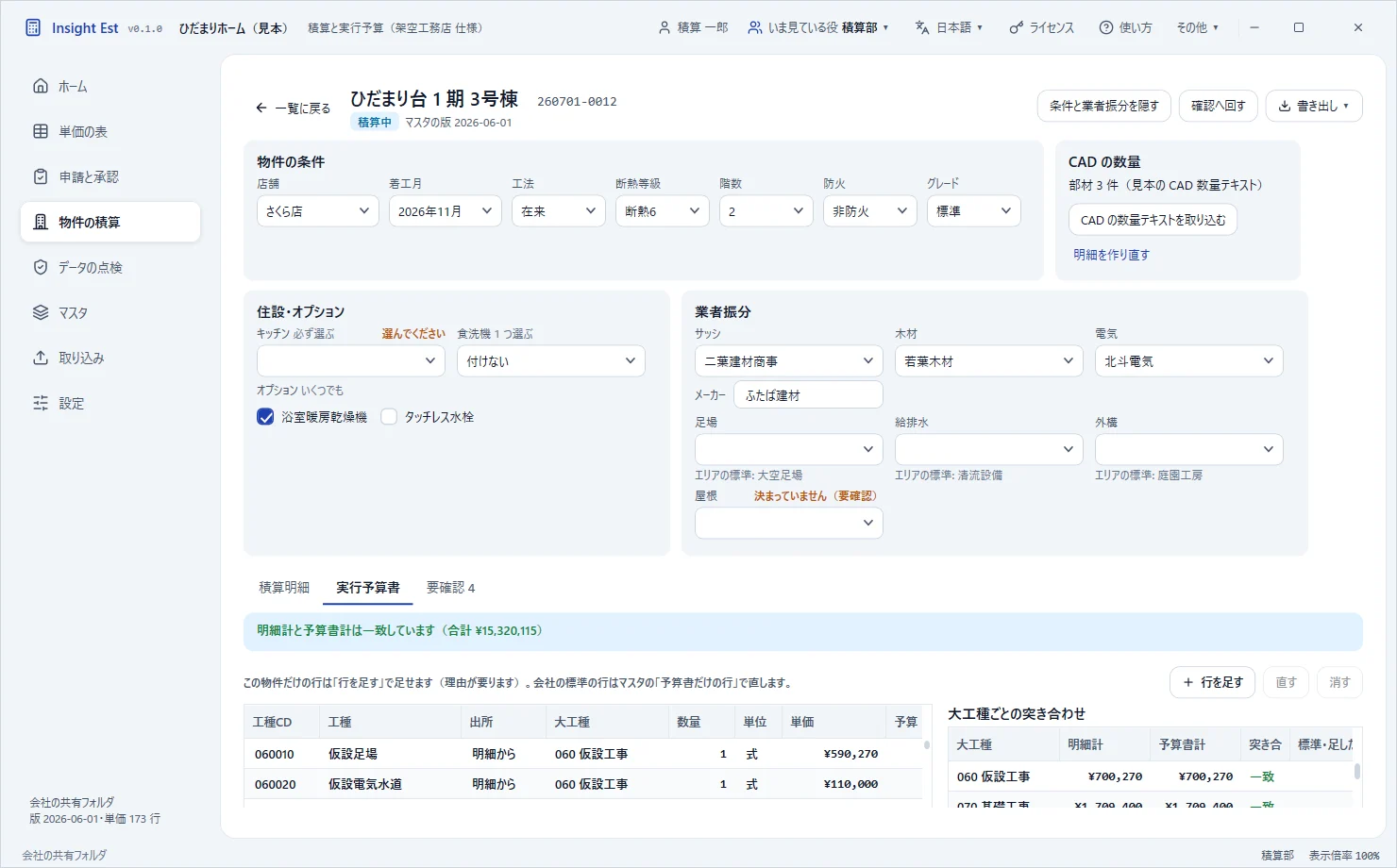
Task: Open 設定 sliders icon in sidebar
Action: 41,403
